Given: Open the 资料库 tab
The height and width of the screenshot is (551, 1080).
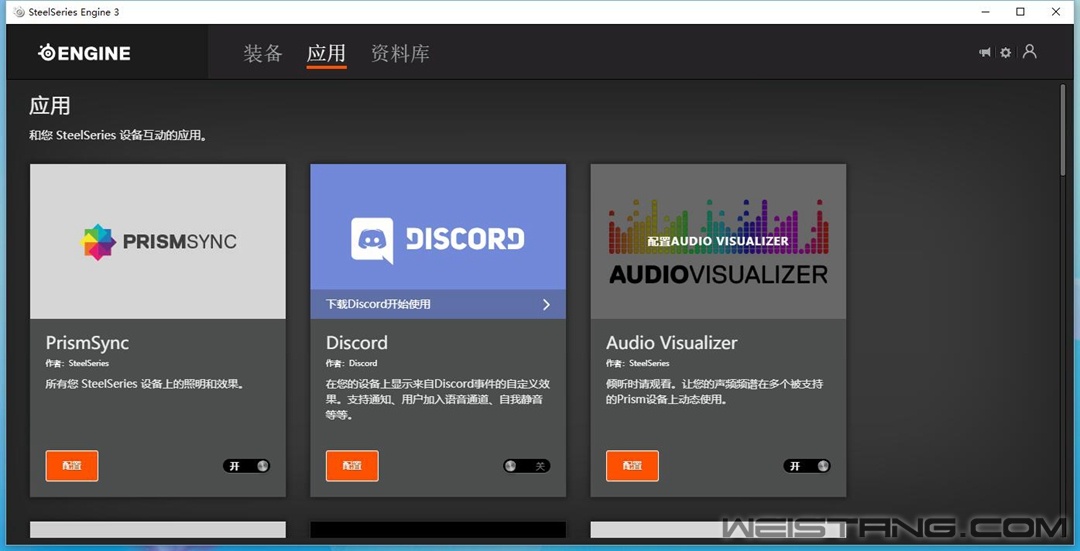Looking at the screenshot, I should [x=400, y=53].
